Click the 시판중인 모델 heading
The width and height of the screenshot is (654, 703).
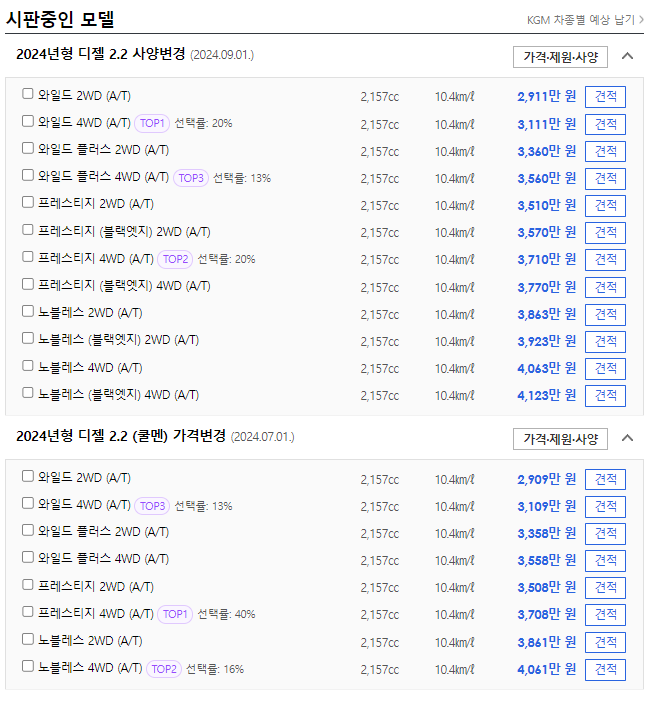[60, 19]
